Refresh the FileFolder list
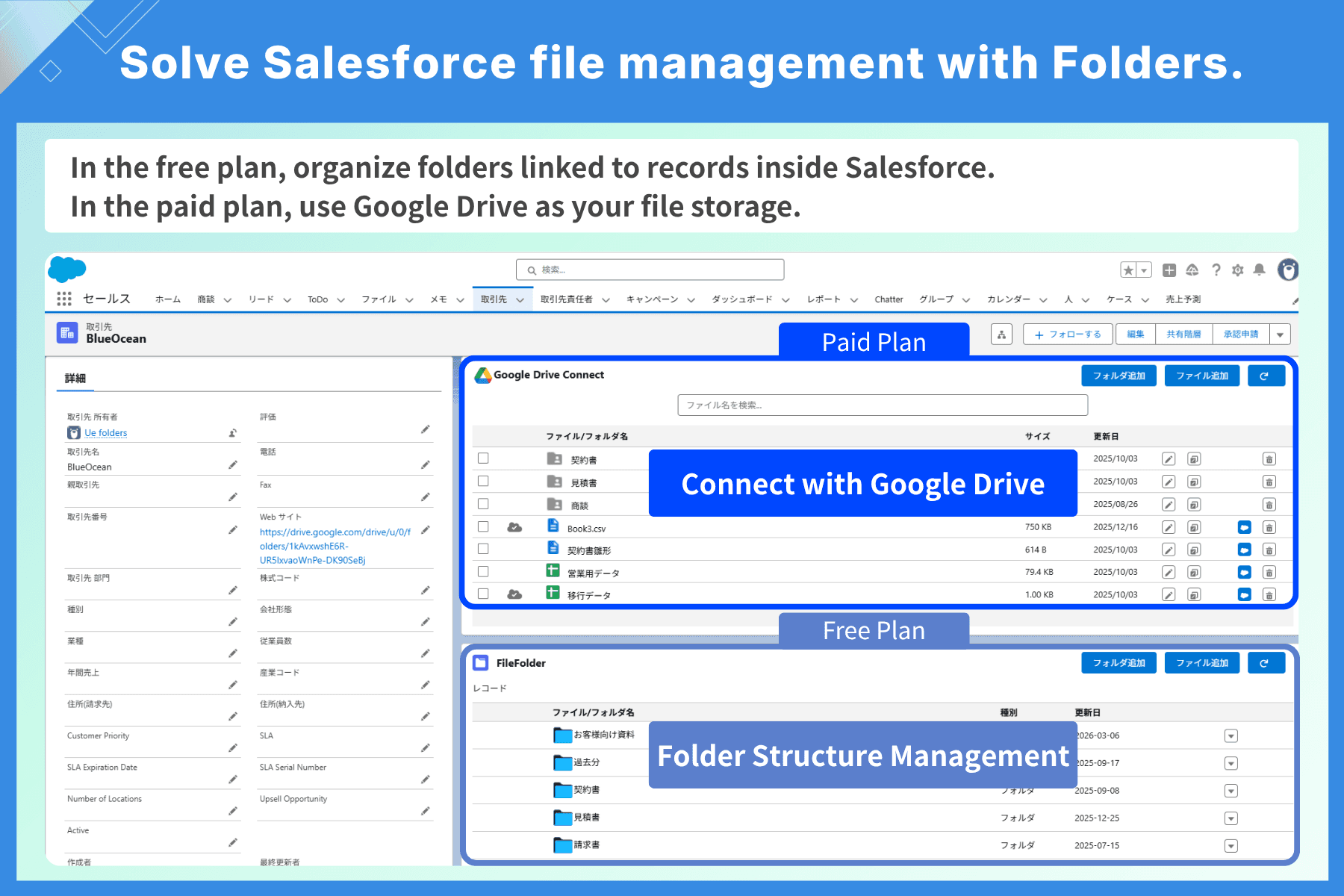Viewport: 1344px width, 896px height. (1266, 663)
